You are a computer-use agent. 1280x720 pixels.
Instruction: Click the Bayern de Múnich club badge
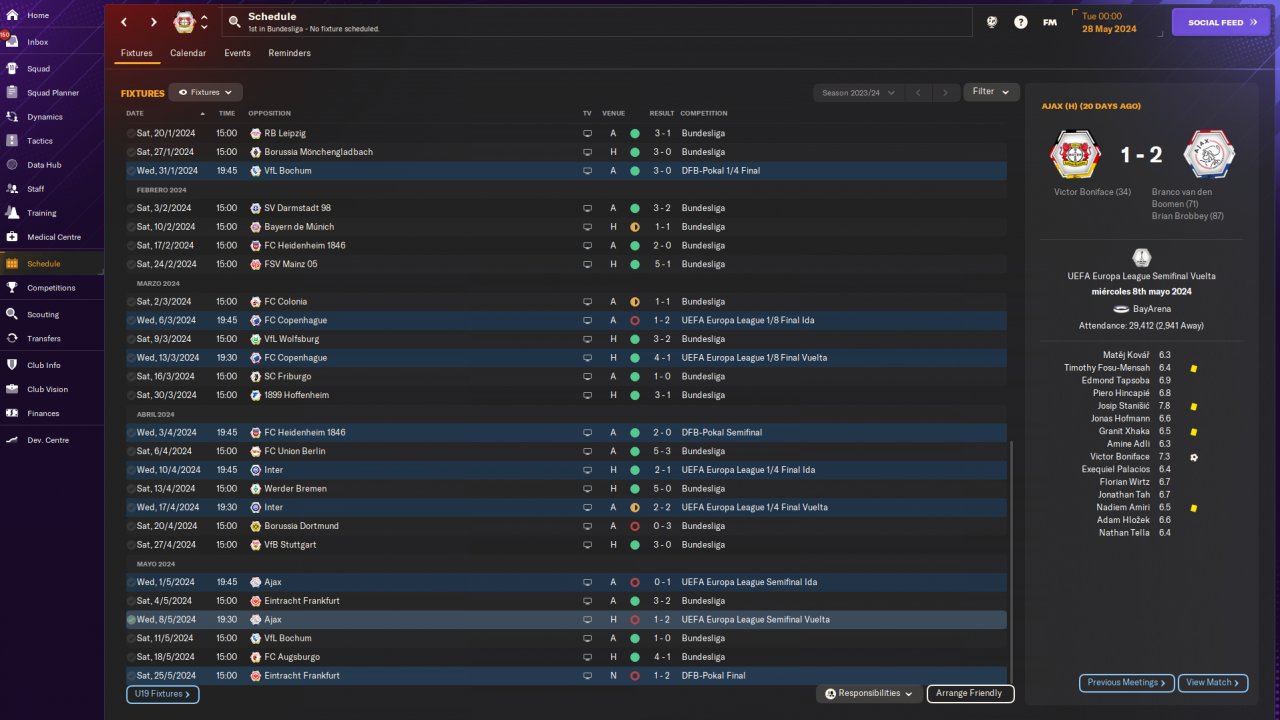(x=256, y=227)
